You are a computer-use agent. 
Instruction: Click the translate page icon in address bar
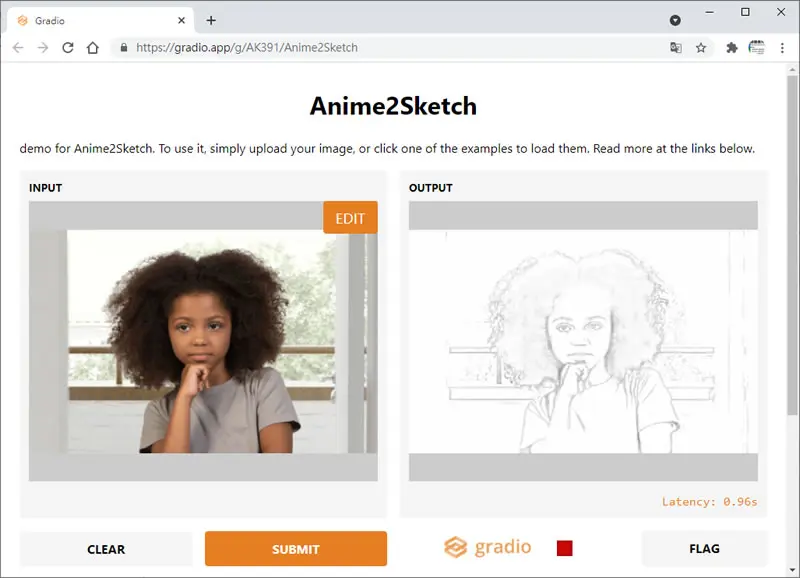676,47
